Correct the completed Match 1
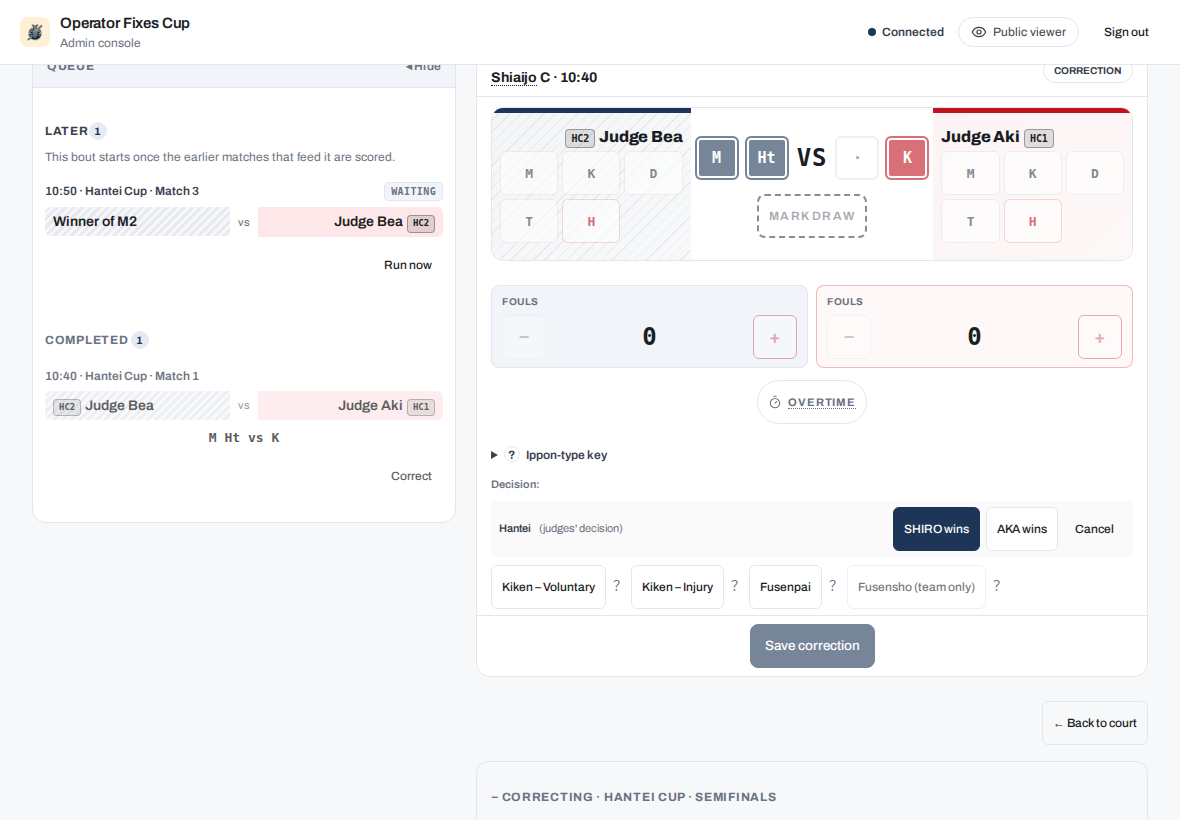Image resolution: width=1180 pixels, height=820 pixels. pos(411,476)
